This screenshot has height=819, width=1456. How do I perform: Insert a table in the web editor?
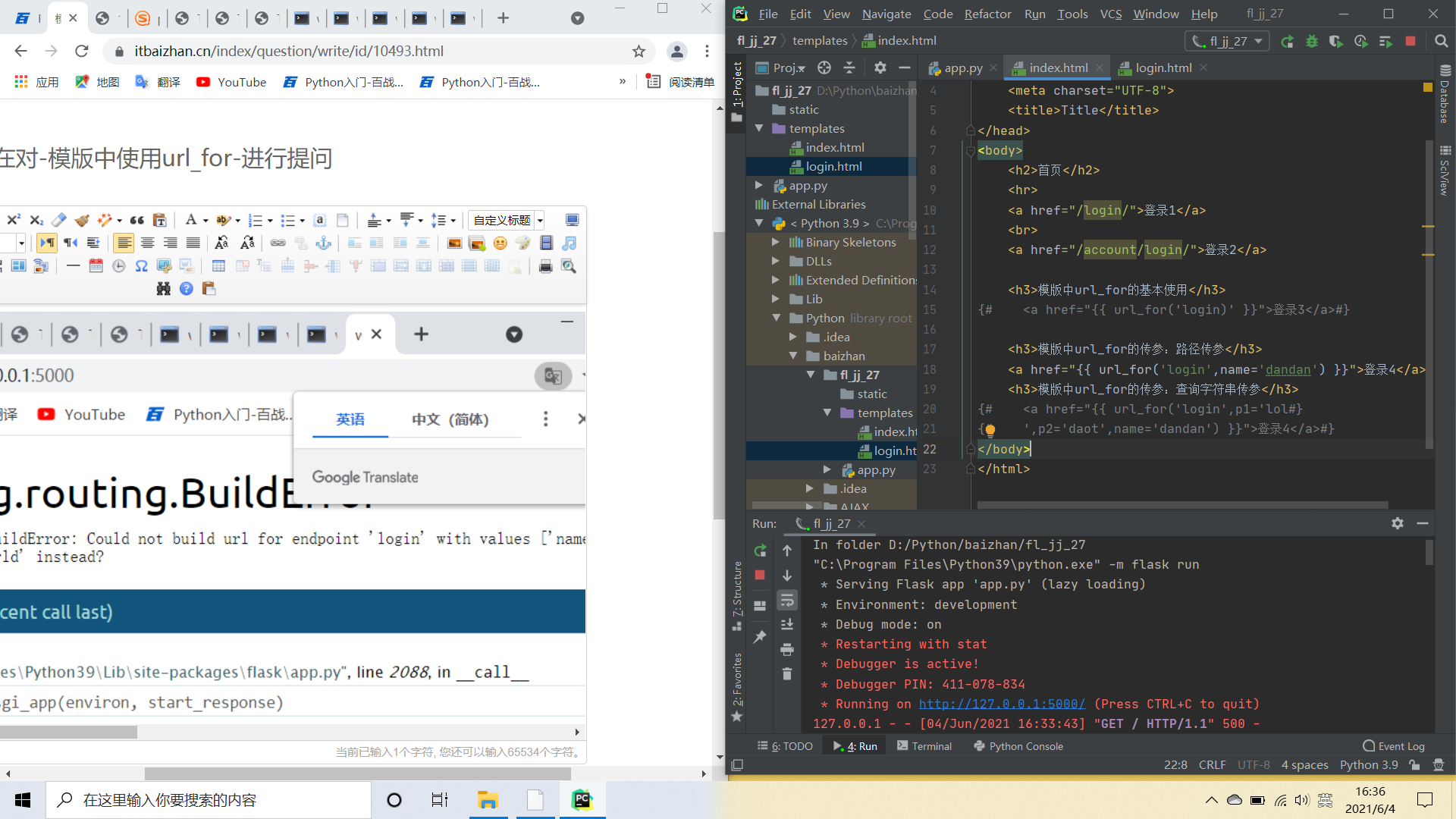coord(218,266)
